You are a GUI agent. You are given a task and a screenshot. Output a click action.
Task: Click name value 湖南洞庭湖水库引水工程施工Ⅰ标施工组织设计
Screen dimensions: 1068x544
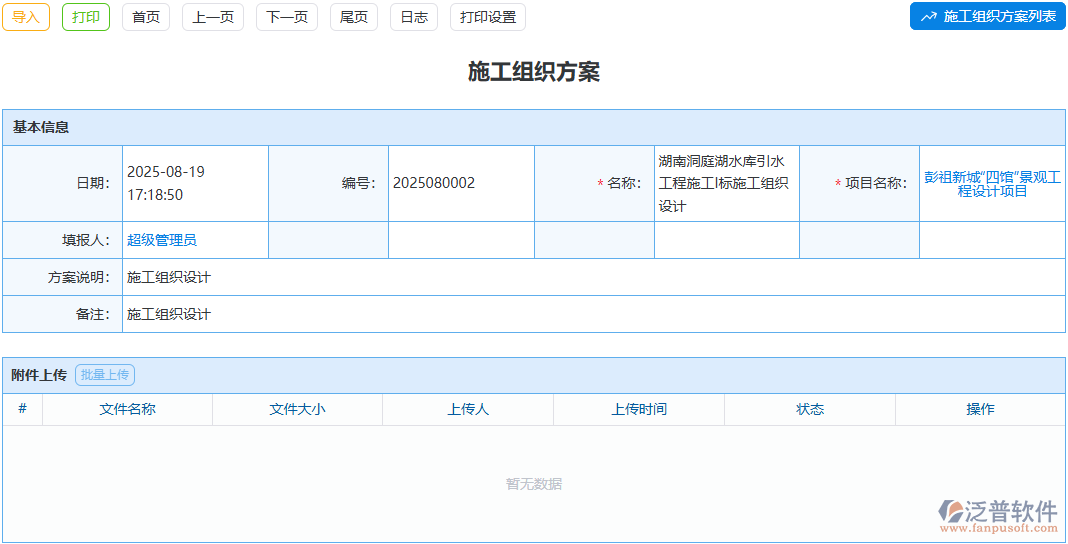723,183
